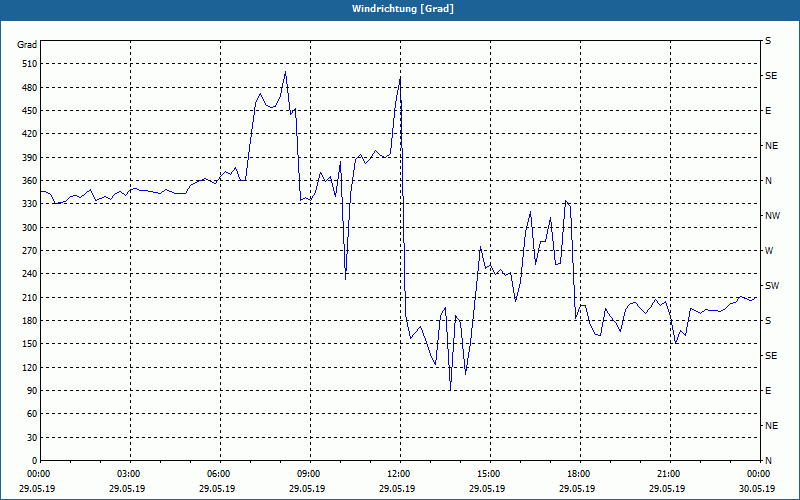Select the W compass label
800x500 pixels.
point(769,251)
